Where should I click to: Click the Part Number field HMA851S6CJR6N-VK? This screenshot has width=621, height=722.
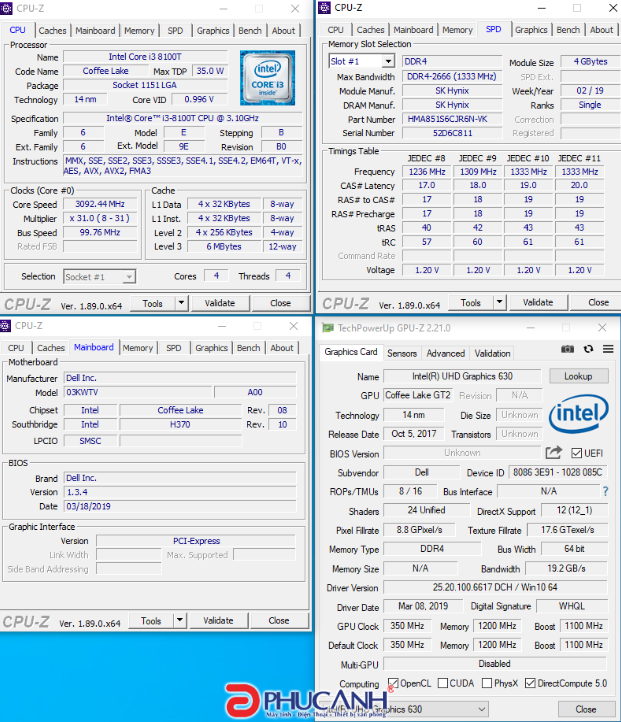(452, 119)
